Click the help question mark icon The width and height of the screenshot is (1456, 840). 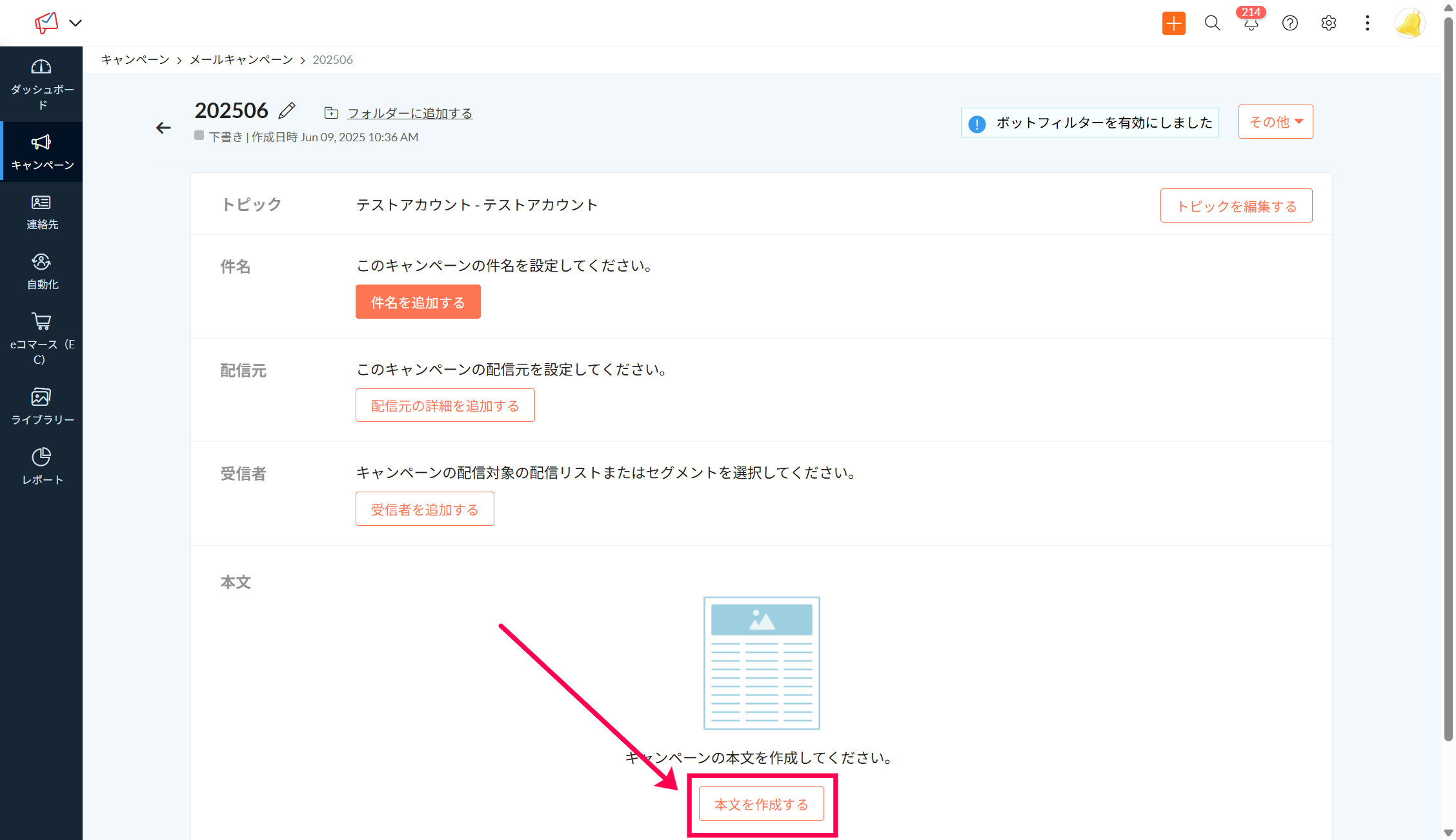pyautogui.click(x=1289, y=23)
